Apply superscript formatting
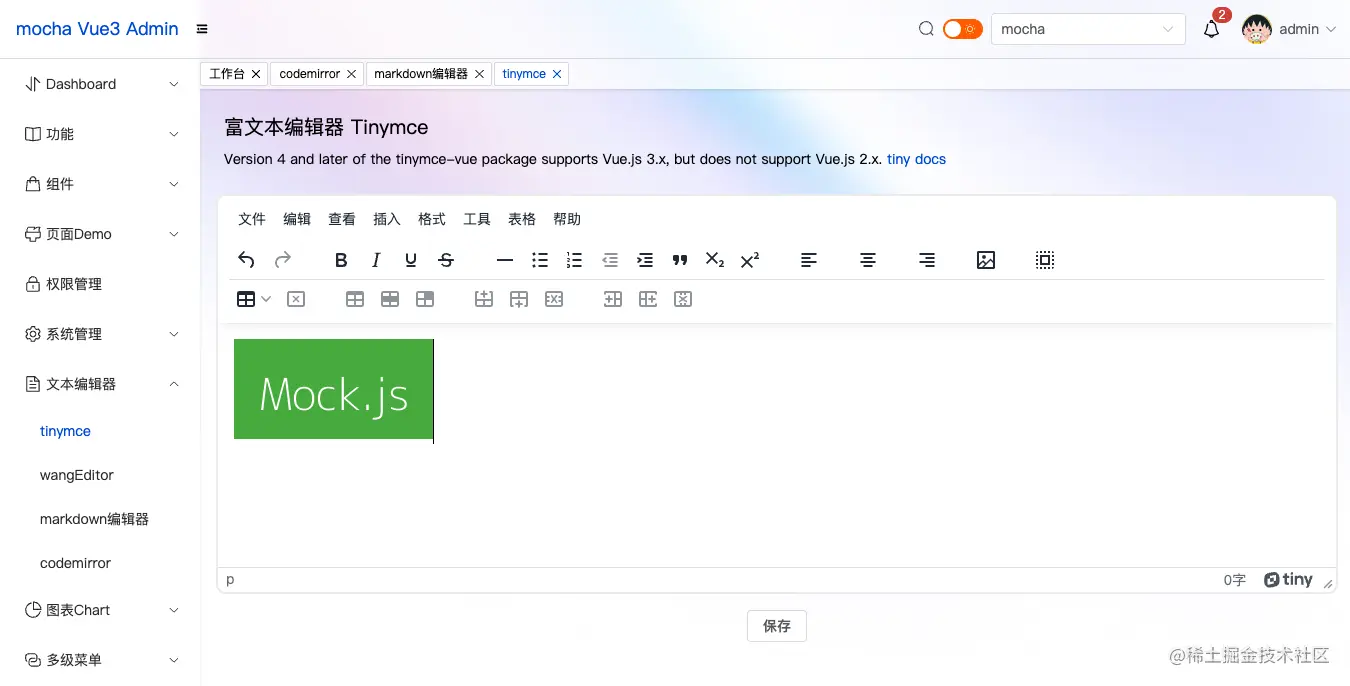Image resolution: width=1350 pixels, height=686 pixels. click(x=750, y=260)
